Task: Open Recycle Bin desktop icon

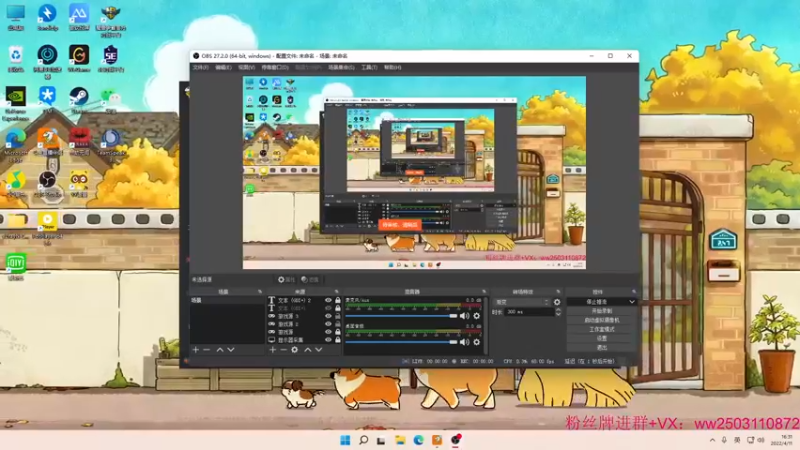Action: 16,59
